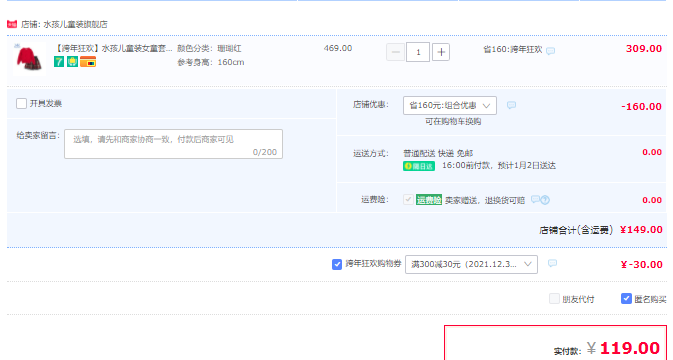Click the 给卖家留言 message text box
The height and width of the screenshot is (360, 673).
pyautogui.click(x=173, y=144)
